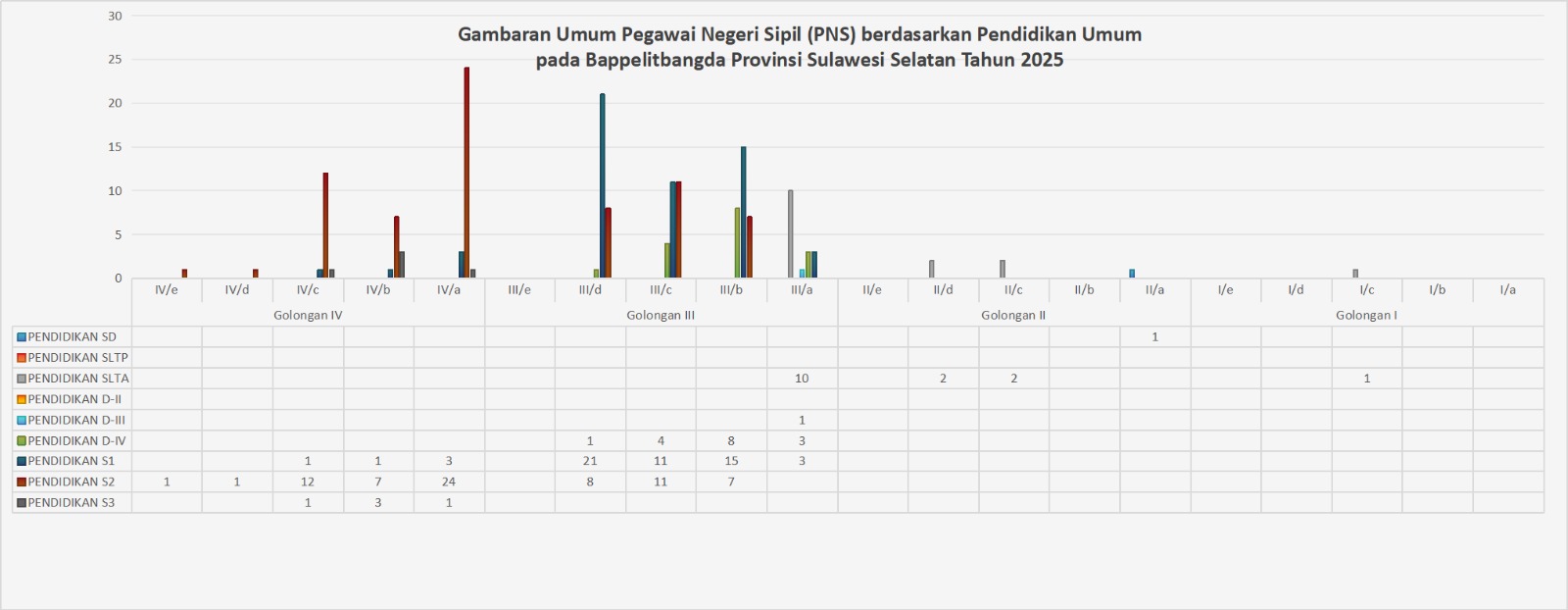This screenshot has width=1568, height=610.
Task: Click the gray SLTA bar in III/a
Action: [x=790, y=234]
